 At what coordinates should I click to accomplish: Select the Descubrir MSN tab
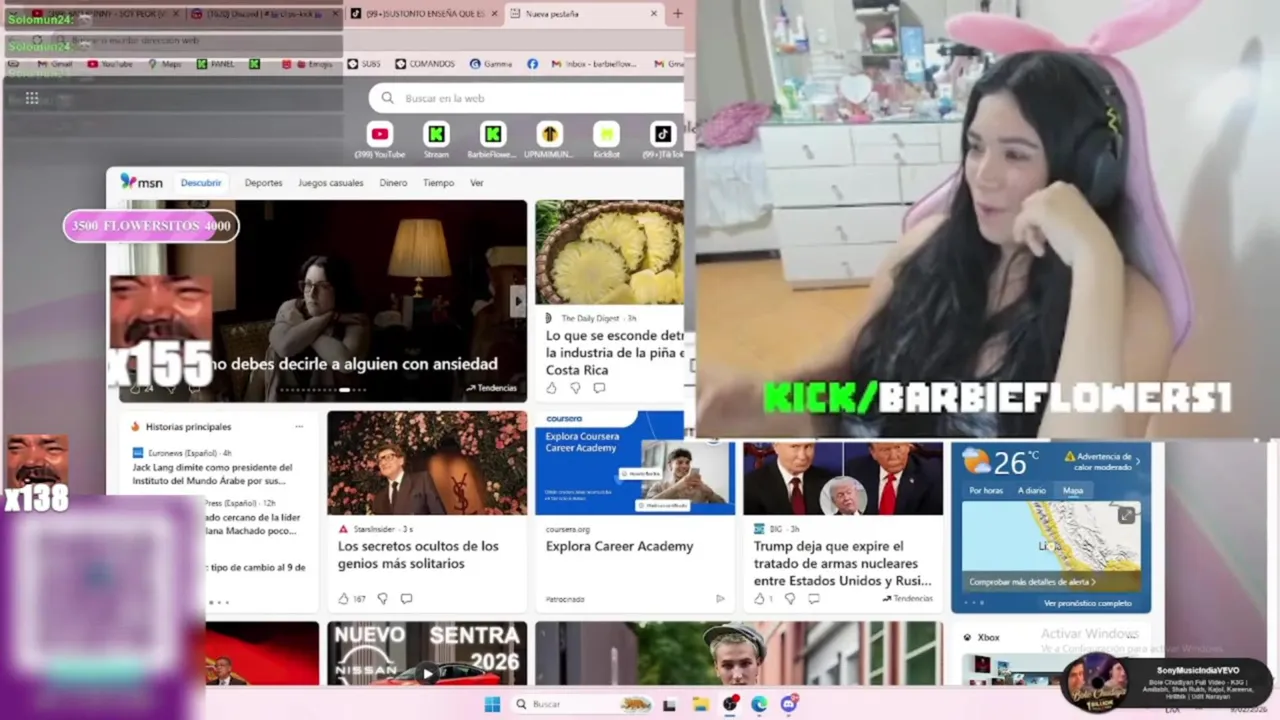coord(201,183)
